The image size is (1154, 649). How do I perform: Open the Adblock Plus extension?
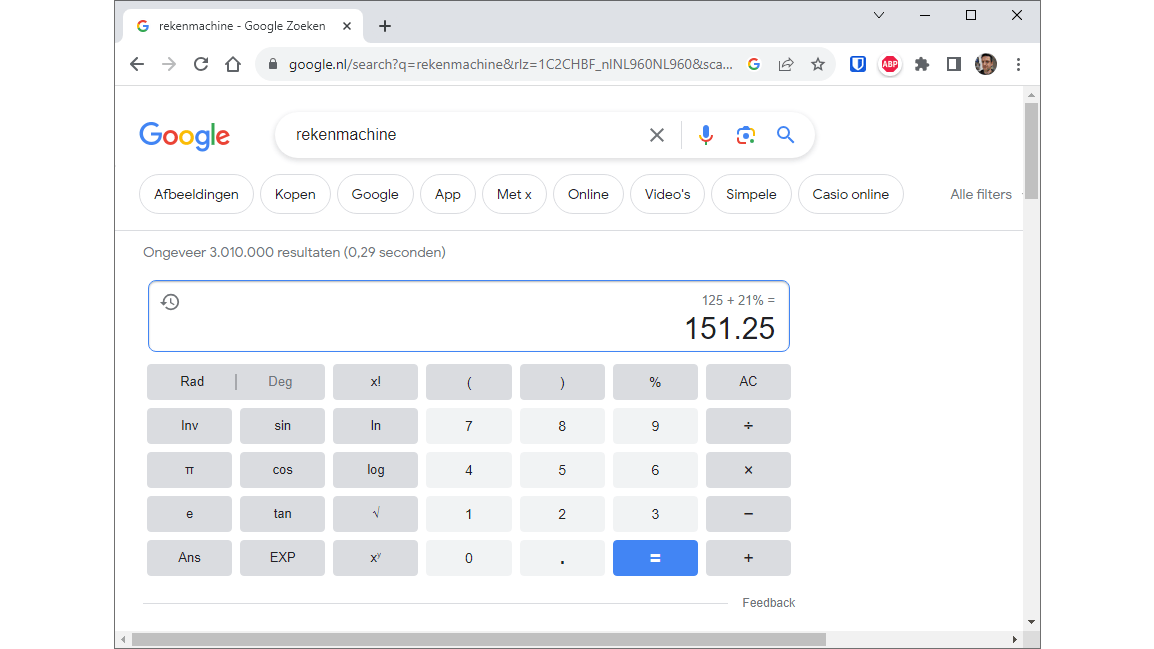(x=889, y=64)
